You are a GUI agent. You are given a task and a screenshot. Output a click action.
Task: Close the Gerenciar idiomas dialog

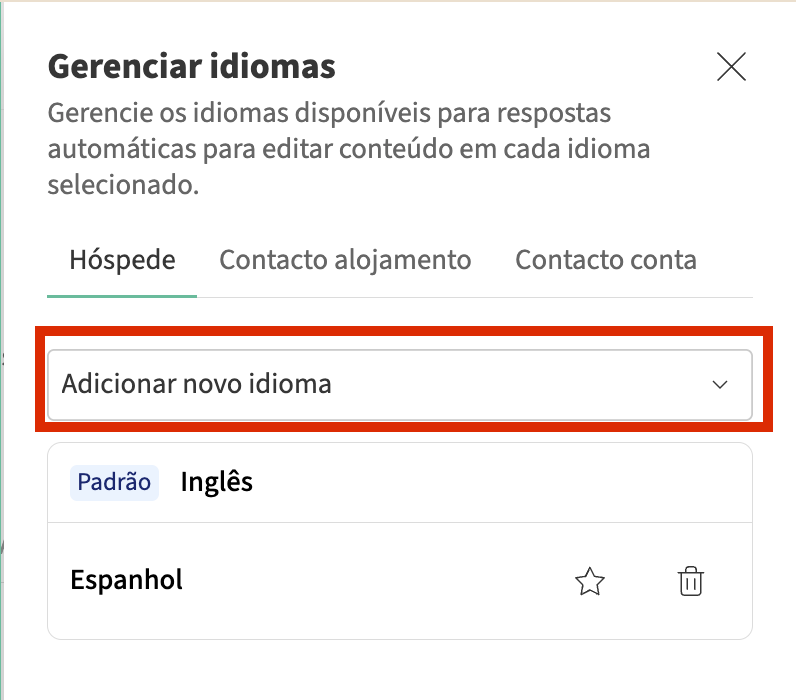[x=732, y=67]
